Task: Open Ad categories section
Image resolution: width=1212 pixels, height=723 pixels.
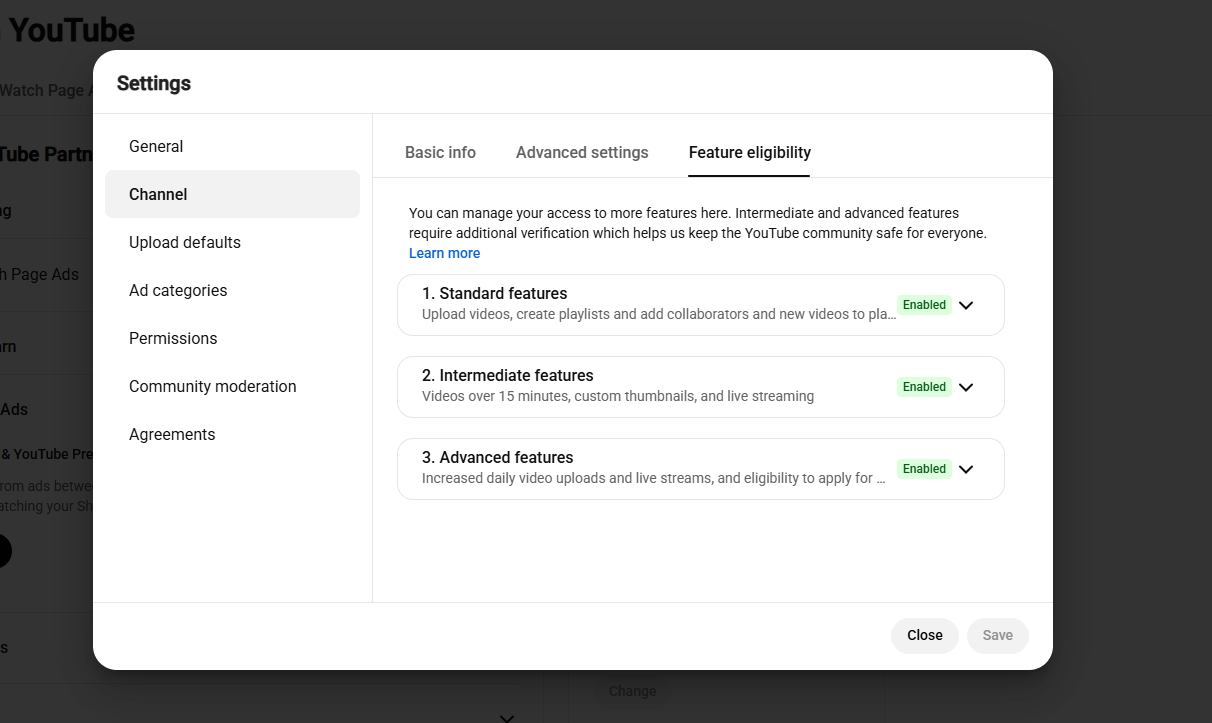Action: coord(232,290)
